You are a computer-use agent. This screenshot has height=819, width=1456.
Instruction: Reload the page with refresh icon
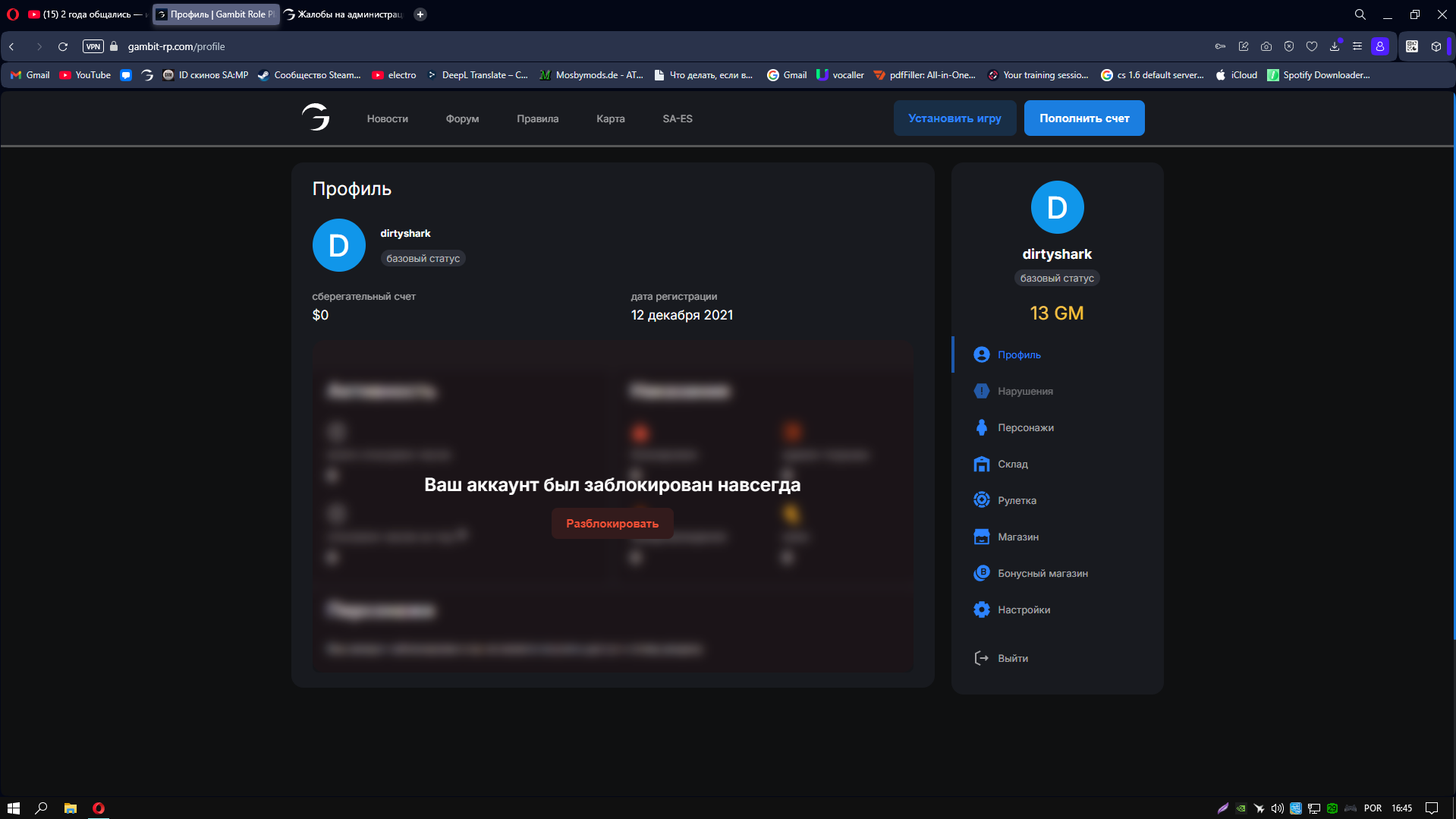tap(63, 46)
